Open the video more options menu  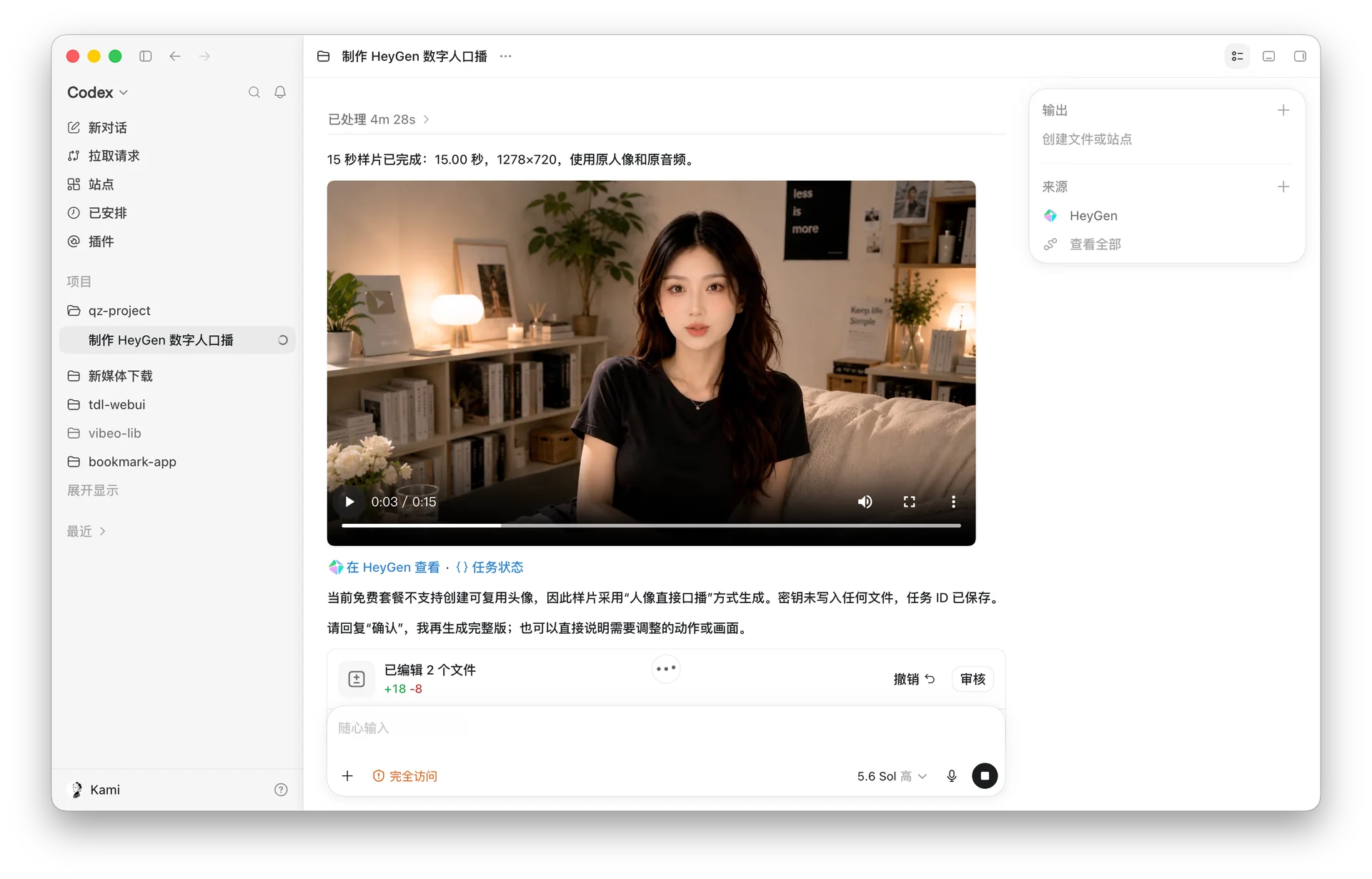[x=953, y=502]
